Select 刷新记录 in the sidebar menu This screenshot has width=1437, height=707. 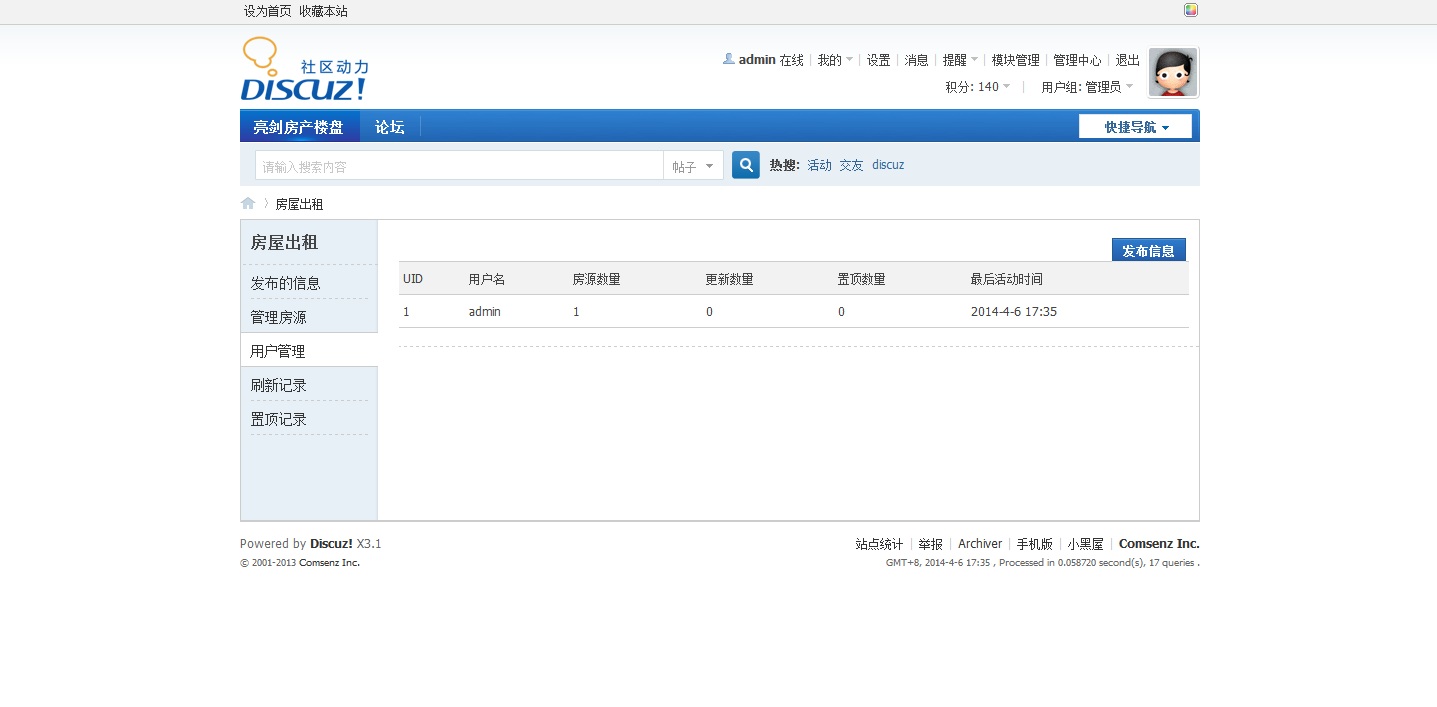(278, 385)
